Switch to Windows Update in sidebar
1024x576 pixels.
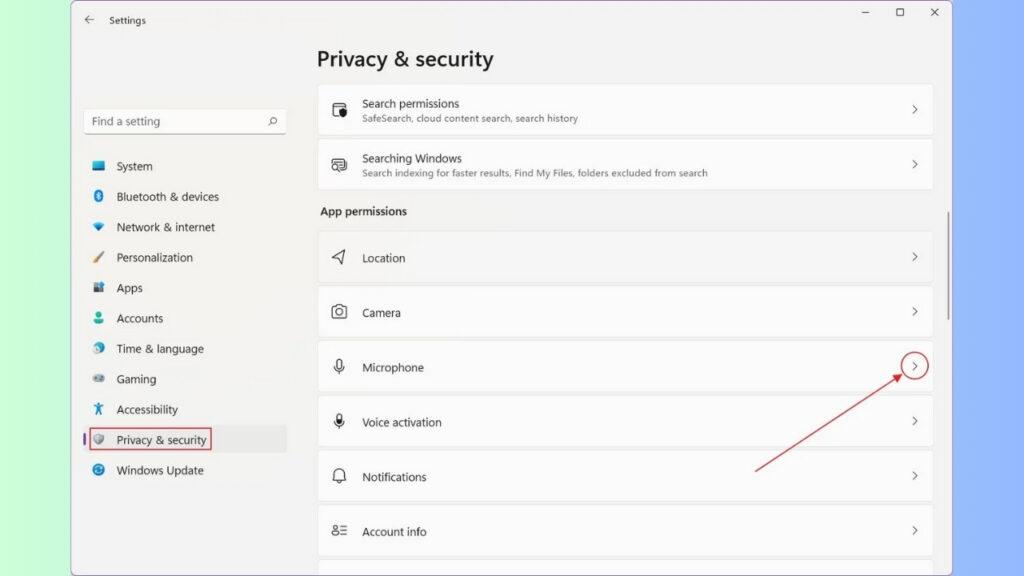coord(160,470)
